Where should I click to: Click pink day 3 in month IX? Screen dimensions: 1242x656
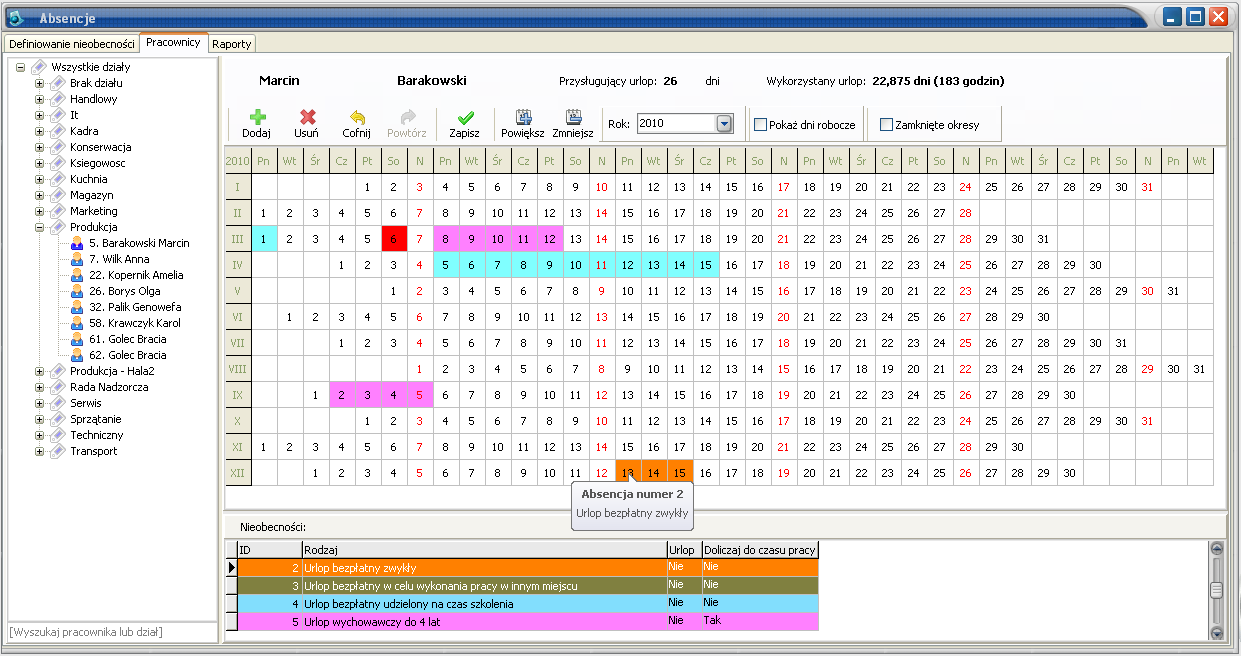coord(368,395)
